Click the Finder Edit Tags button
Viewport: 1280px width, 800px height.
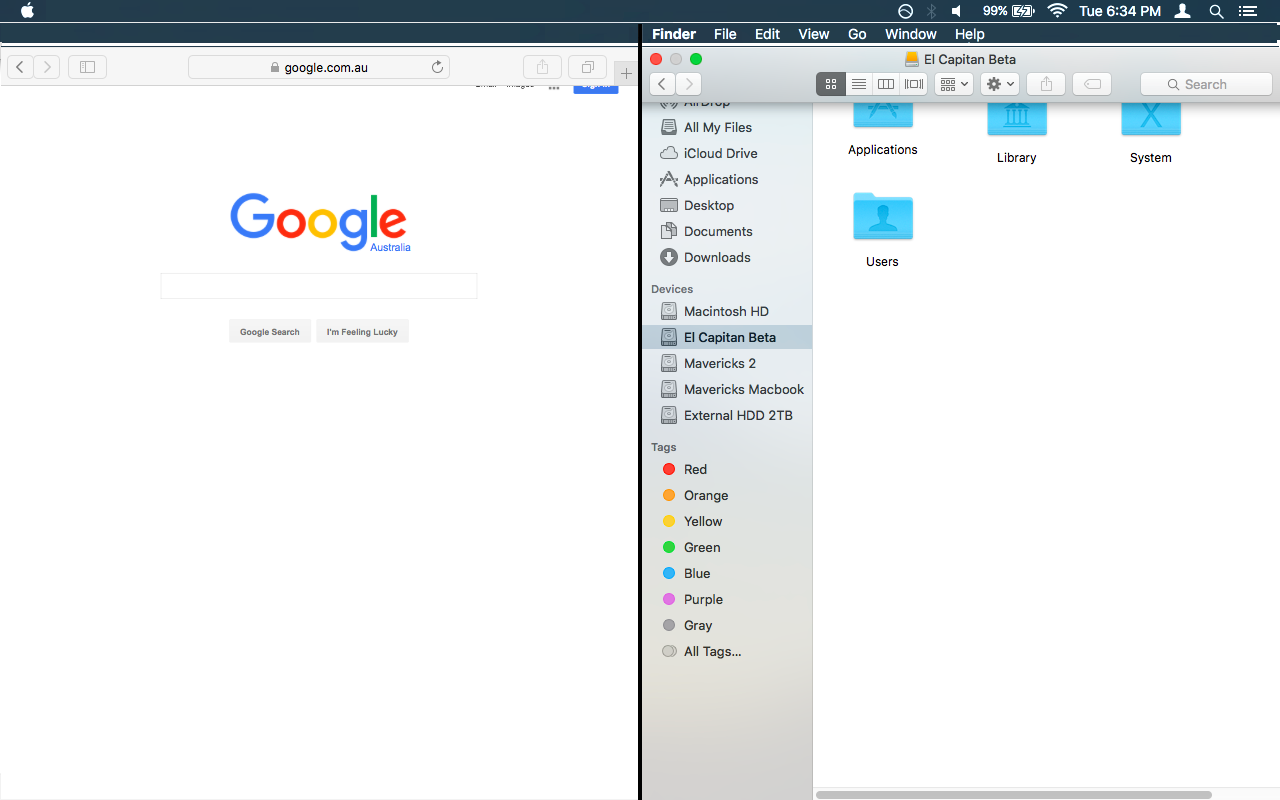tap(1093, 84)
